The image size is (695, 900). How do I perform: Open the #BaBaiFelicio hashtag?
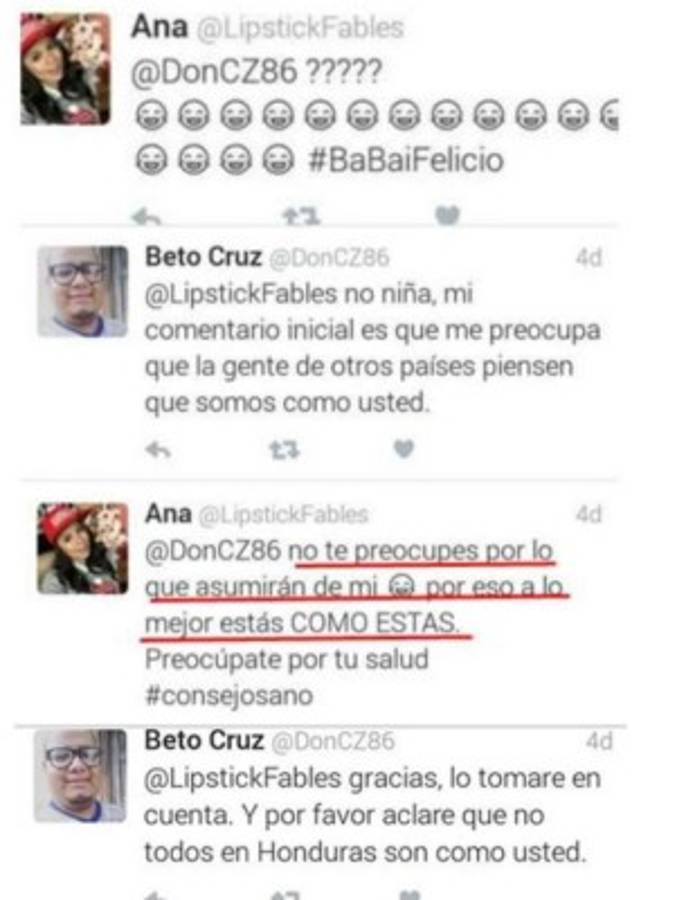[x=406, y=160]
